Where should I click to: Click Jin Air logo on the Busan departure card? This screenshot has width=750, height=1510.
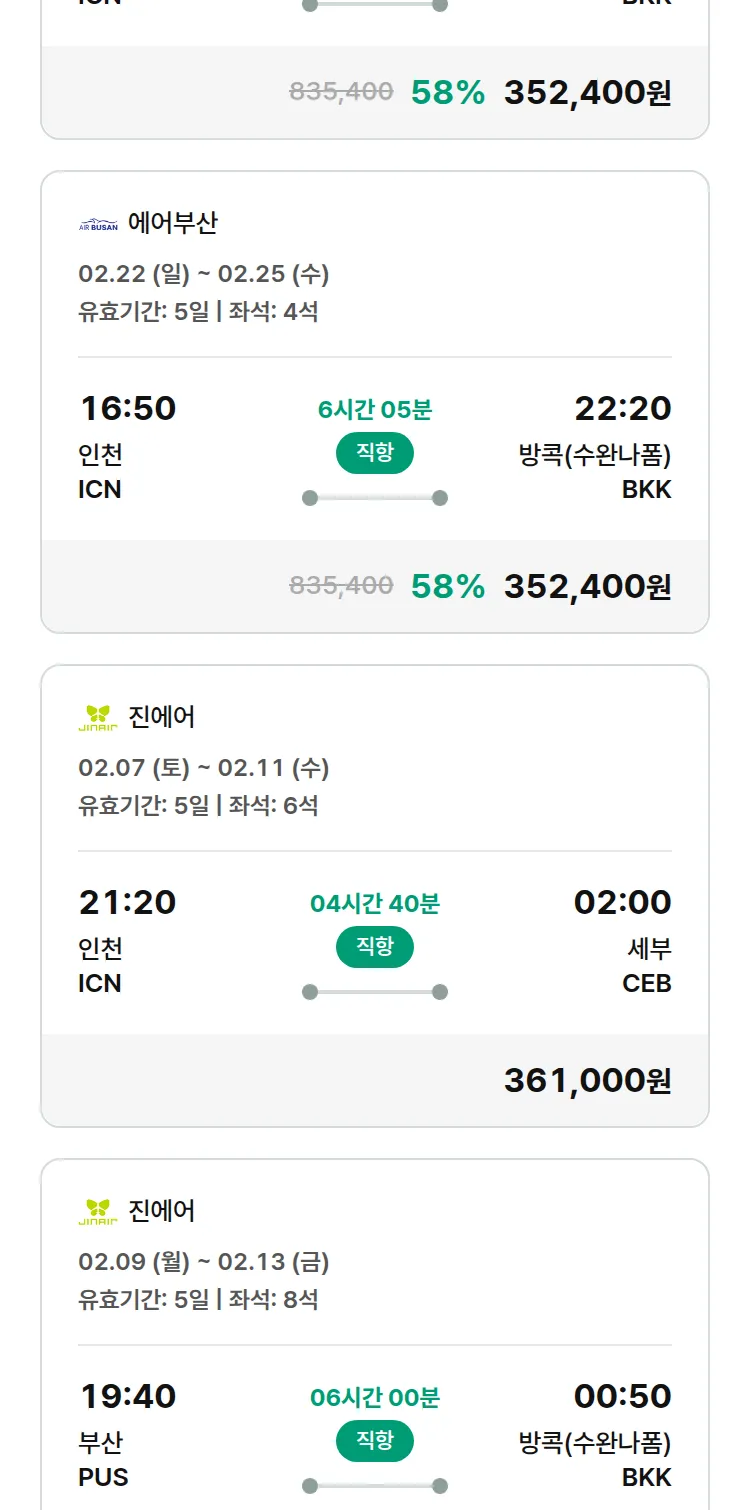98,1212
